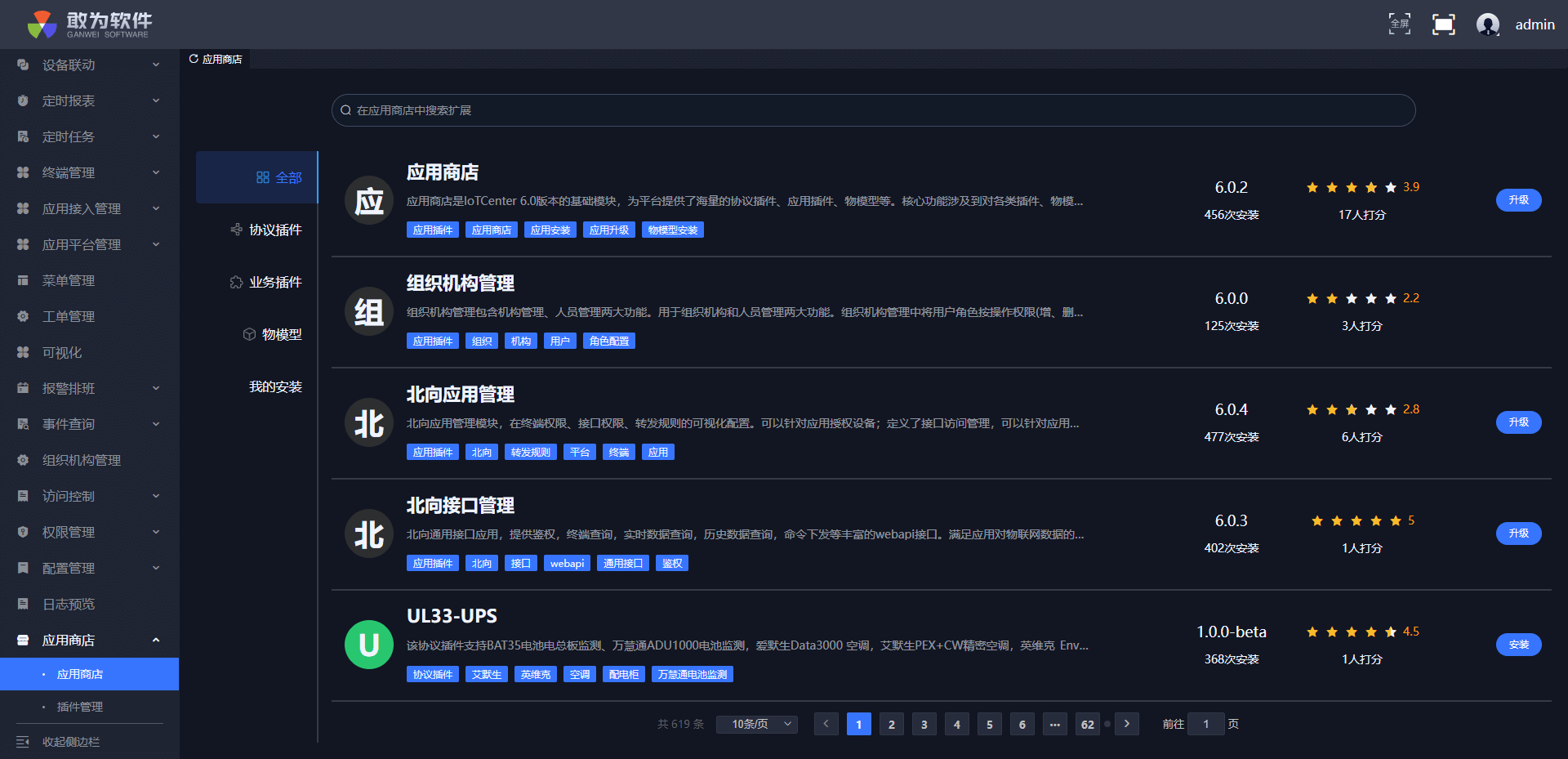Click the 英维克 tag on UL33-UPS
The height and width of the screenshot is (759, 1568).
(x=536, y=674)
